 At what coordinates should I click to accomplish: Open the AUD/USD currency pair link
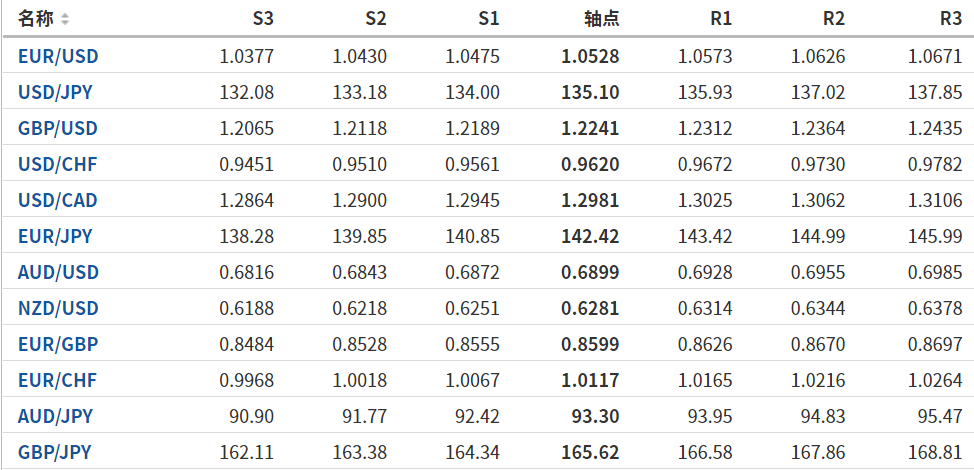tap(58, 273)
